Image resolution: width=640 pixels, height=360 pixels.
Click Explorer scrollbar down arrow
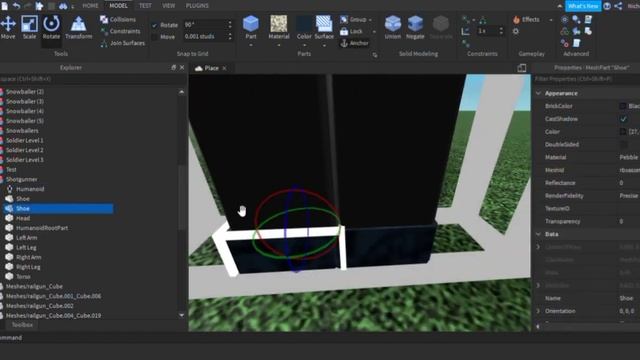pos(182,315)
